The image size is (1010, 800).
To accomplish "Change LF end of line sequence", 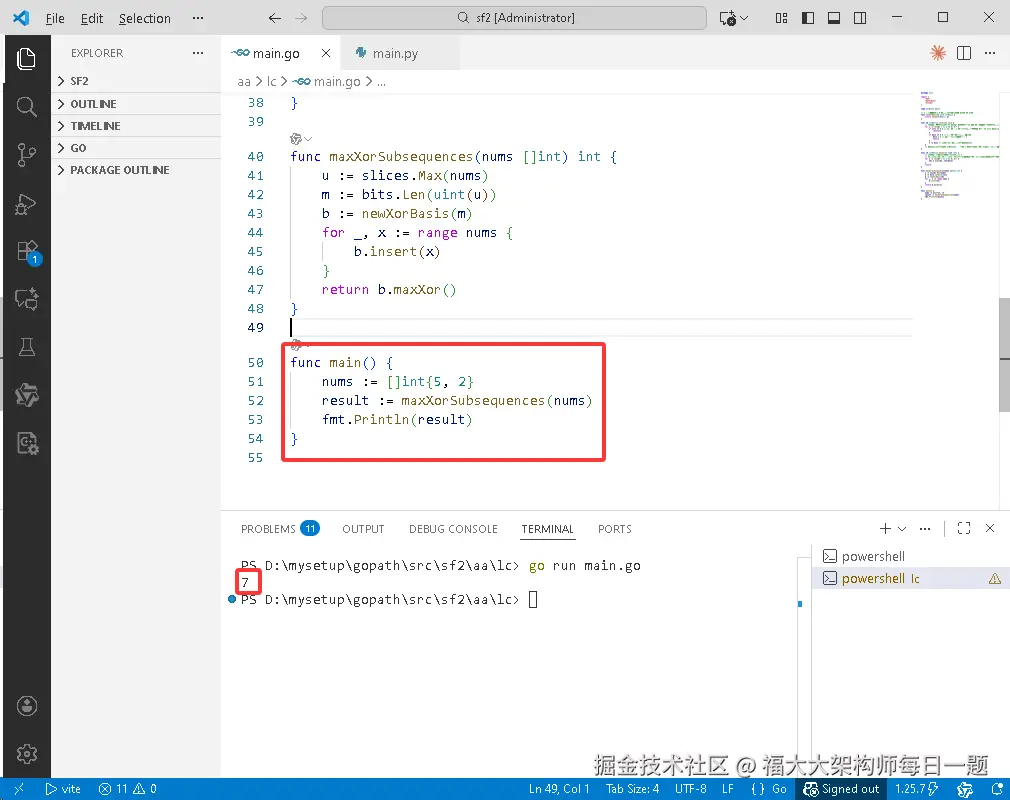I will click(728, 788).
